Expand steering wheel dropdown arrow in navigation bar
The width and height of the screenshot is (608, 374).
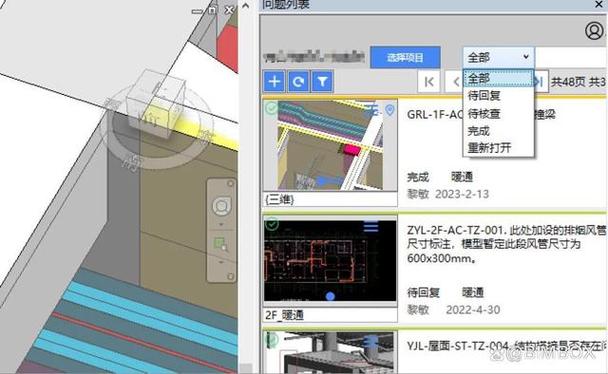coord(221,224)
